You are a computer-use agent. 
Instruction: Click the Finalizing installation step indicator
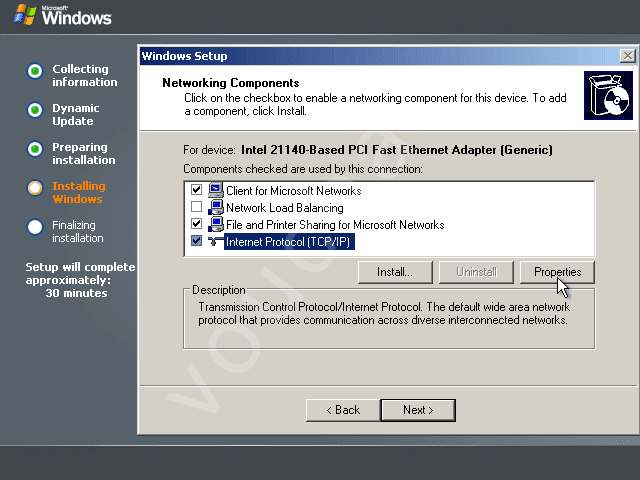pyautogui.click(x=35, y=227)
